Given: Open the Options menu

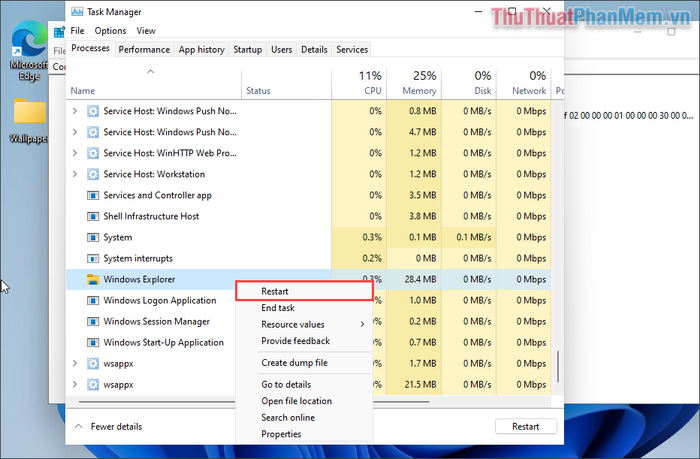Looking at the screenshot, I should 110,30.
